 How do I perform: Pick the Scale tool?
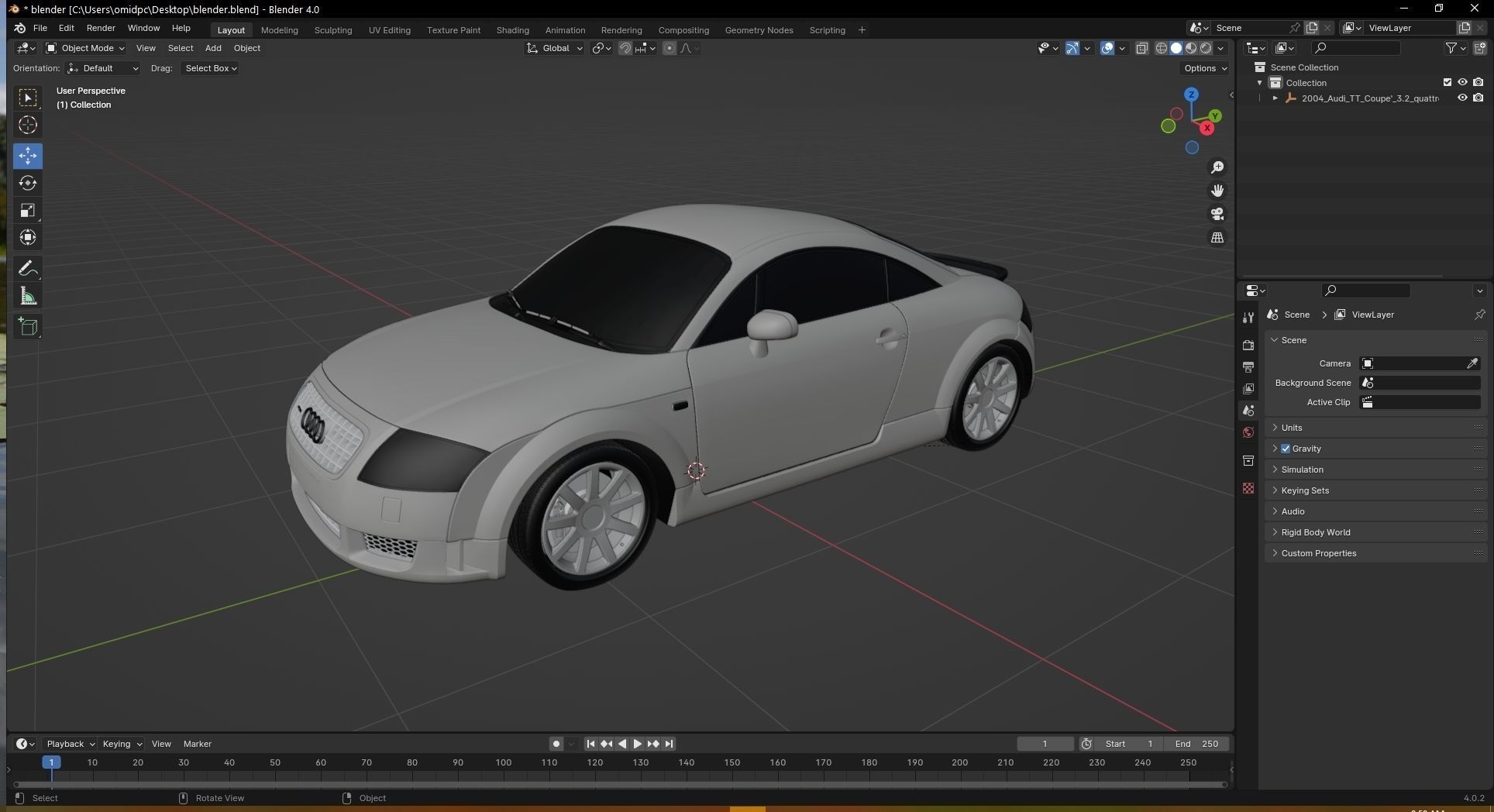[x=28, y=210]
